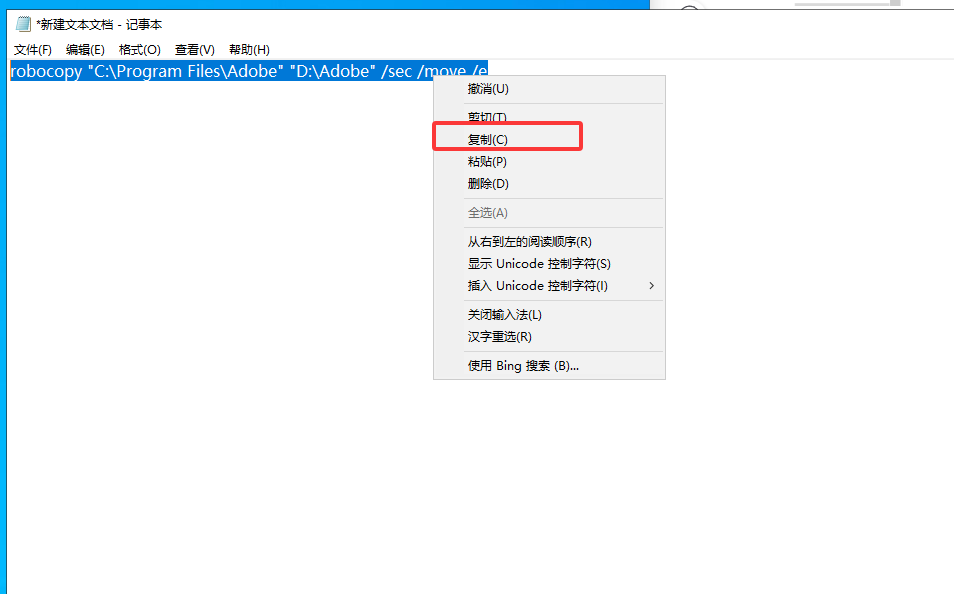Select 复制(C) to copy the text
This screenshot has height=594, width=954.
pos(549,139)
